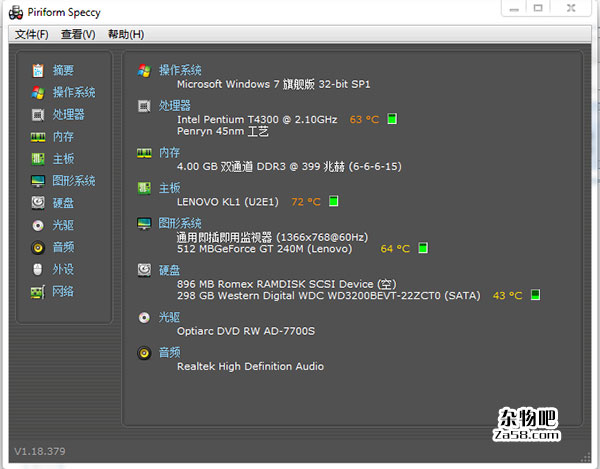The height and width of the screenshot is (469, 600).
Task: Click the CPU temperature value 63 °C
Action: [364, 120]
